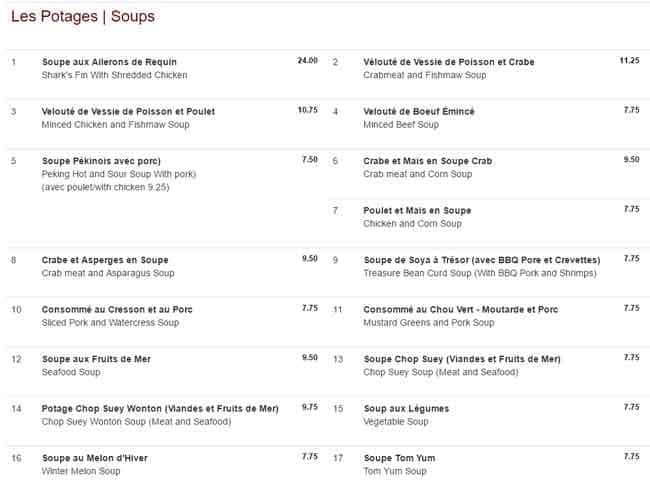Image resolution: width=650 pixels, height=484 pixels.
Task: Open Soupe Chop Suey item 13
Action: point(462,359)
